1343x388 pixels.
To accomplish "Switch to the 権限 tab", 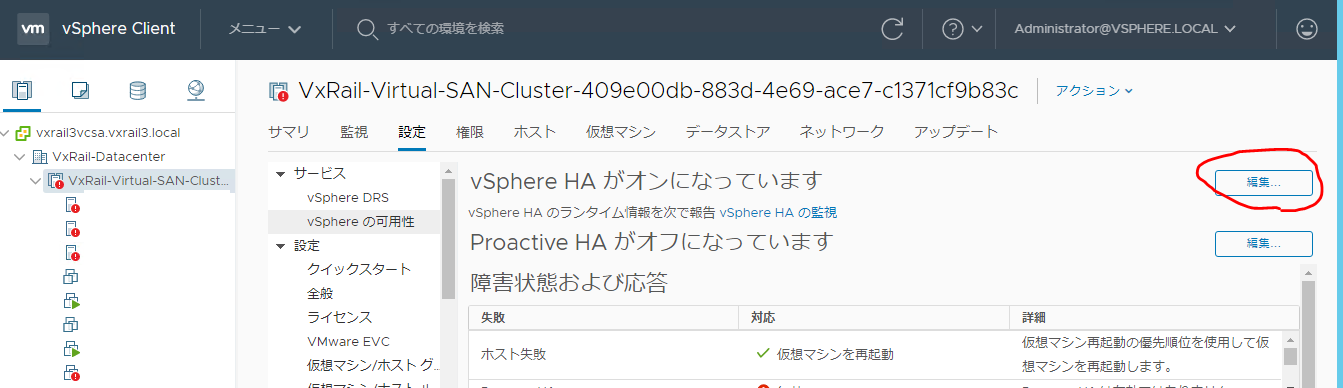I will [x=470, y=132].
